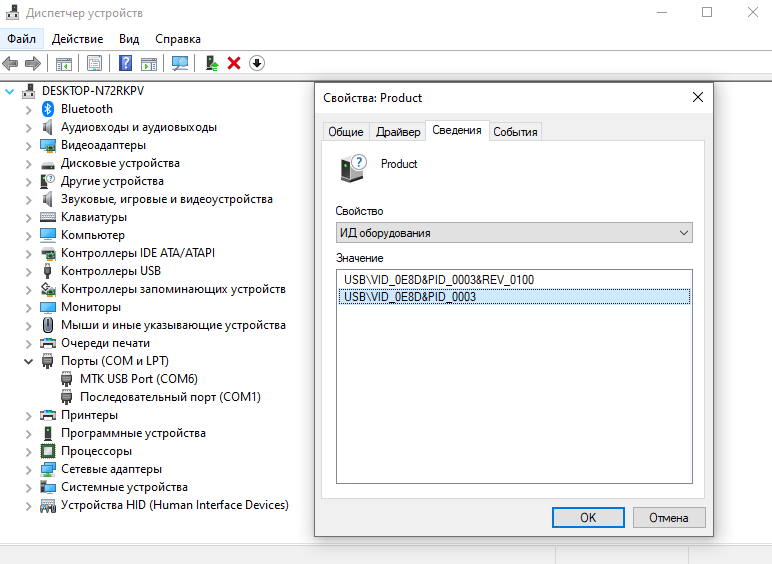Screen dimensions: 772x564
Task: Click the Сетевые адаптеры network icon
Action: pyautogui.click(x=48, y=469)
